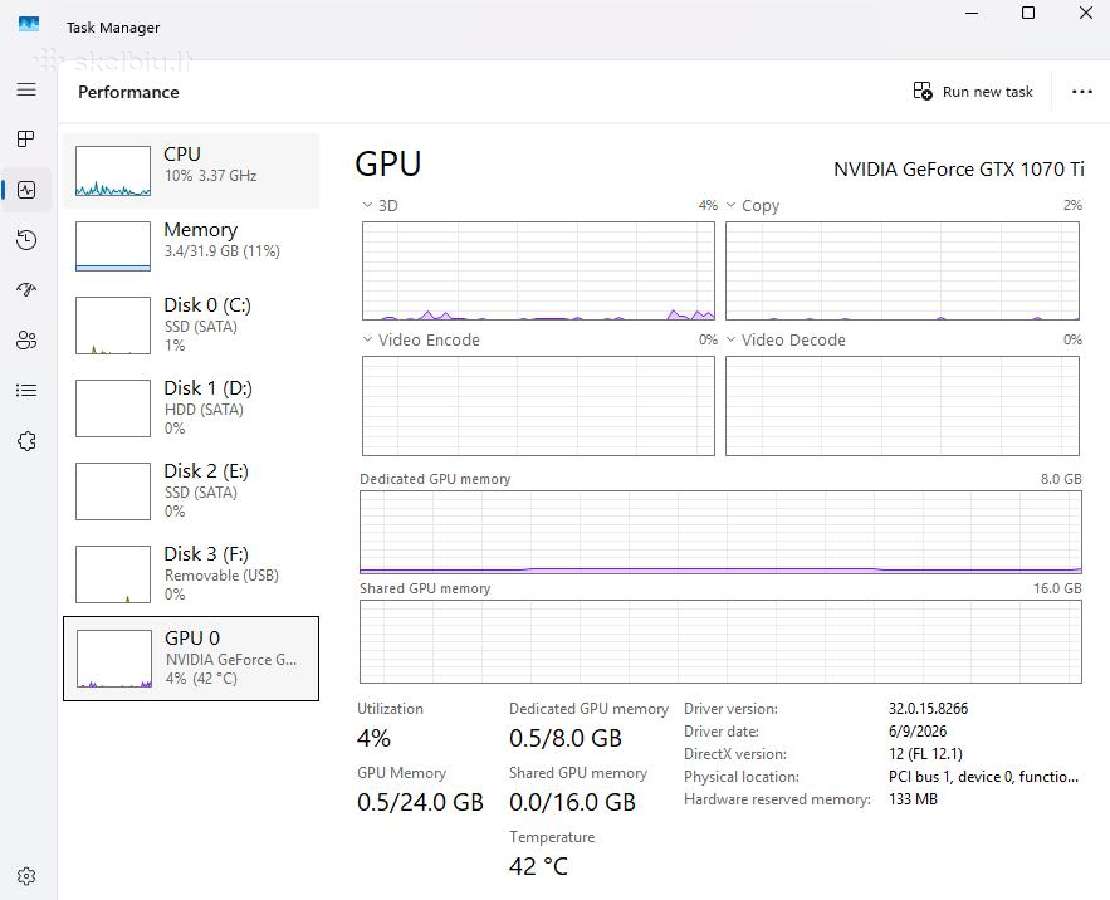
Task: Click the Video Encode graph area
Action: point(538,406)
